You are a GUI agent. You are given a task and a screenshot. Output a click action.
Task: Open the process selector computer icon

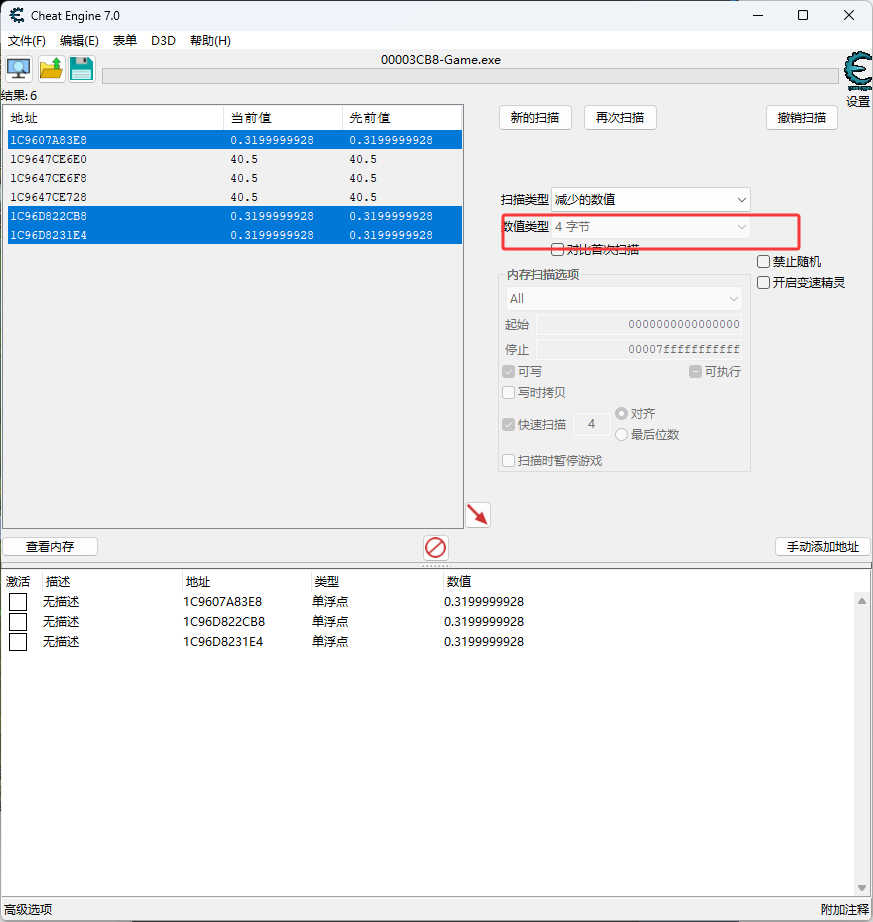pos(19,69)
